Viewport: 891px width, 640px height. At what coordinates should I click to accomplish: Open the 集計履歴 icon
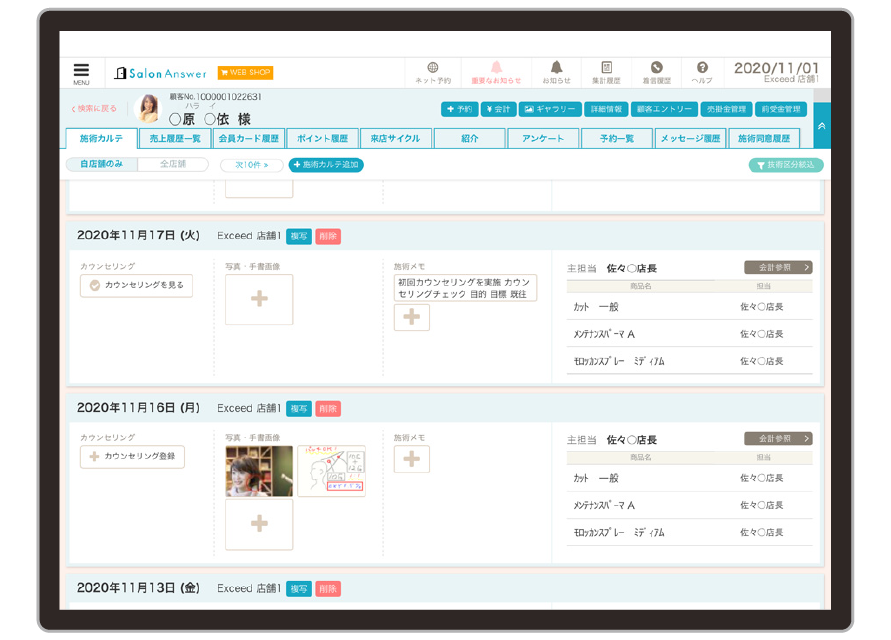coord(606,72)
